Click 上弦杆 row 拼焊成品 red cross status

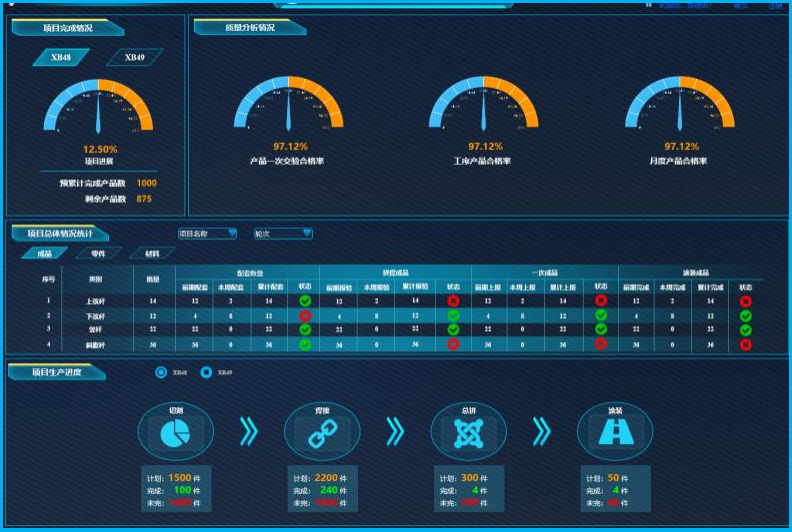coord(453,301)
